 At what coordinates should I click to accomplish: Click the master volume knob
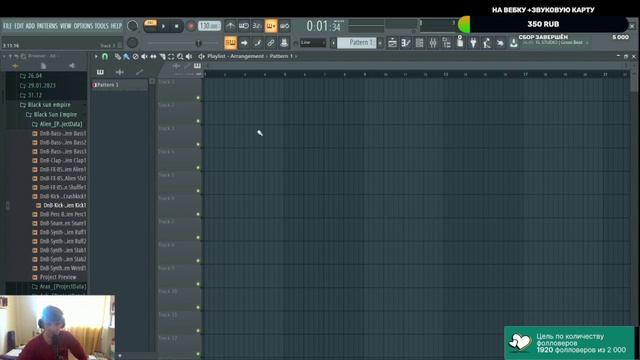(x=132, y=26)
